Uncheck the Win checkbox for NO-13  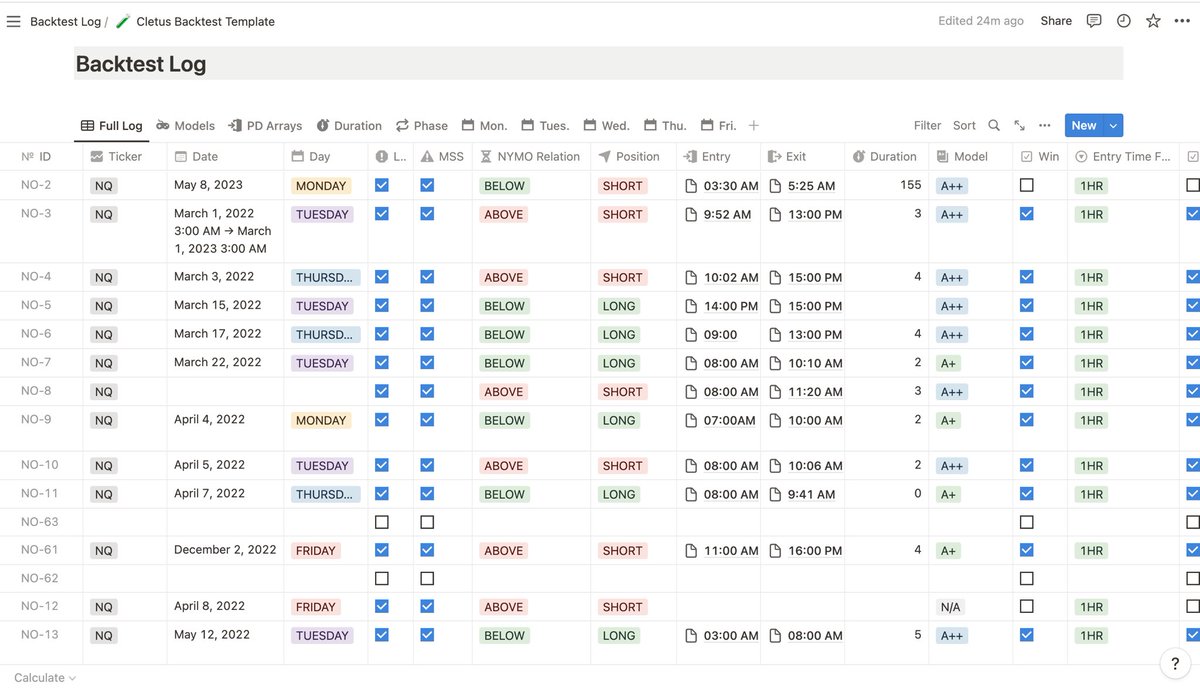[x=1027, y=635]
